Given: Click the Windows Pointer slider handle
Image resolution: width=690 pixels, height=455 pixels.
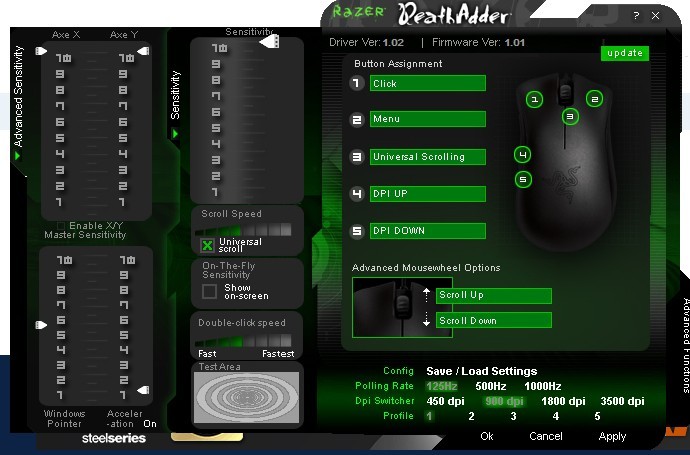Looking at the screenshot, I should 41,325.
